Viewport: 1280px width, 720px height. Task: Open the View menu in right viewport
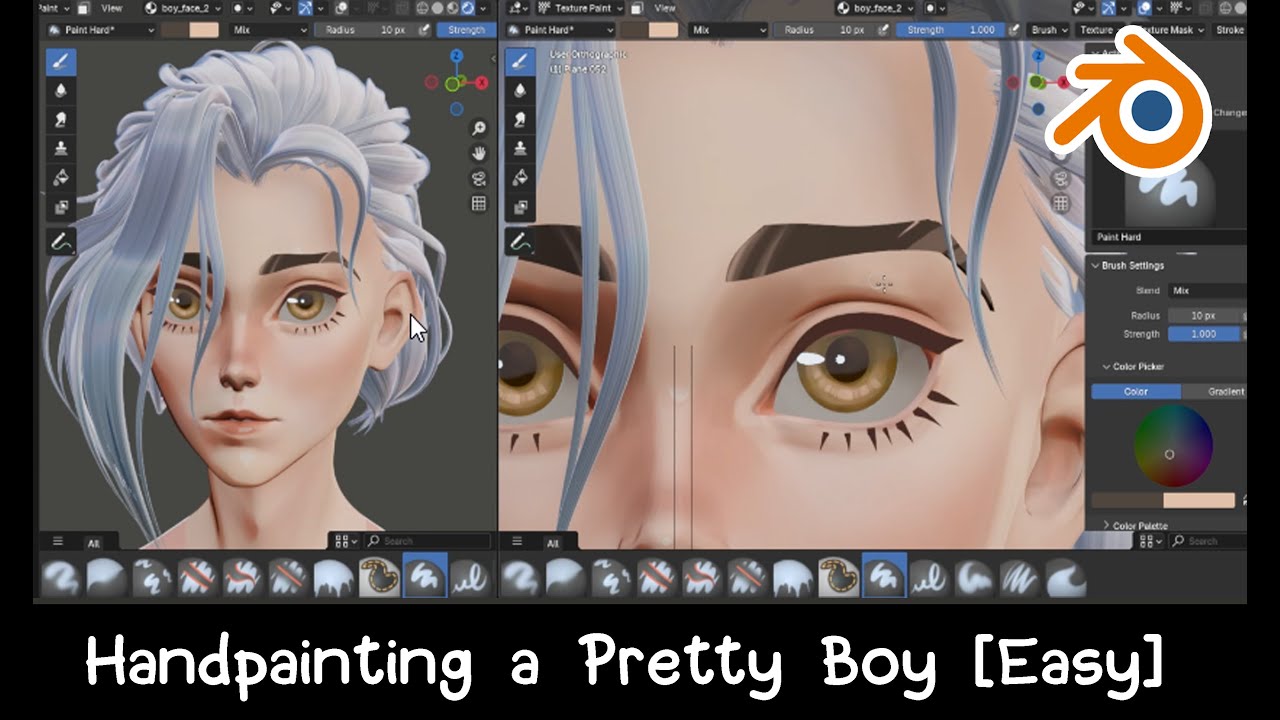(x=664, y=8)
